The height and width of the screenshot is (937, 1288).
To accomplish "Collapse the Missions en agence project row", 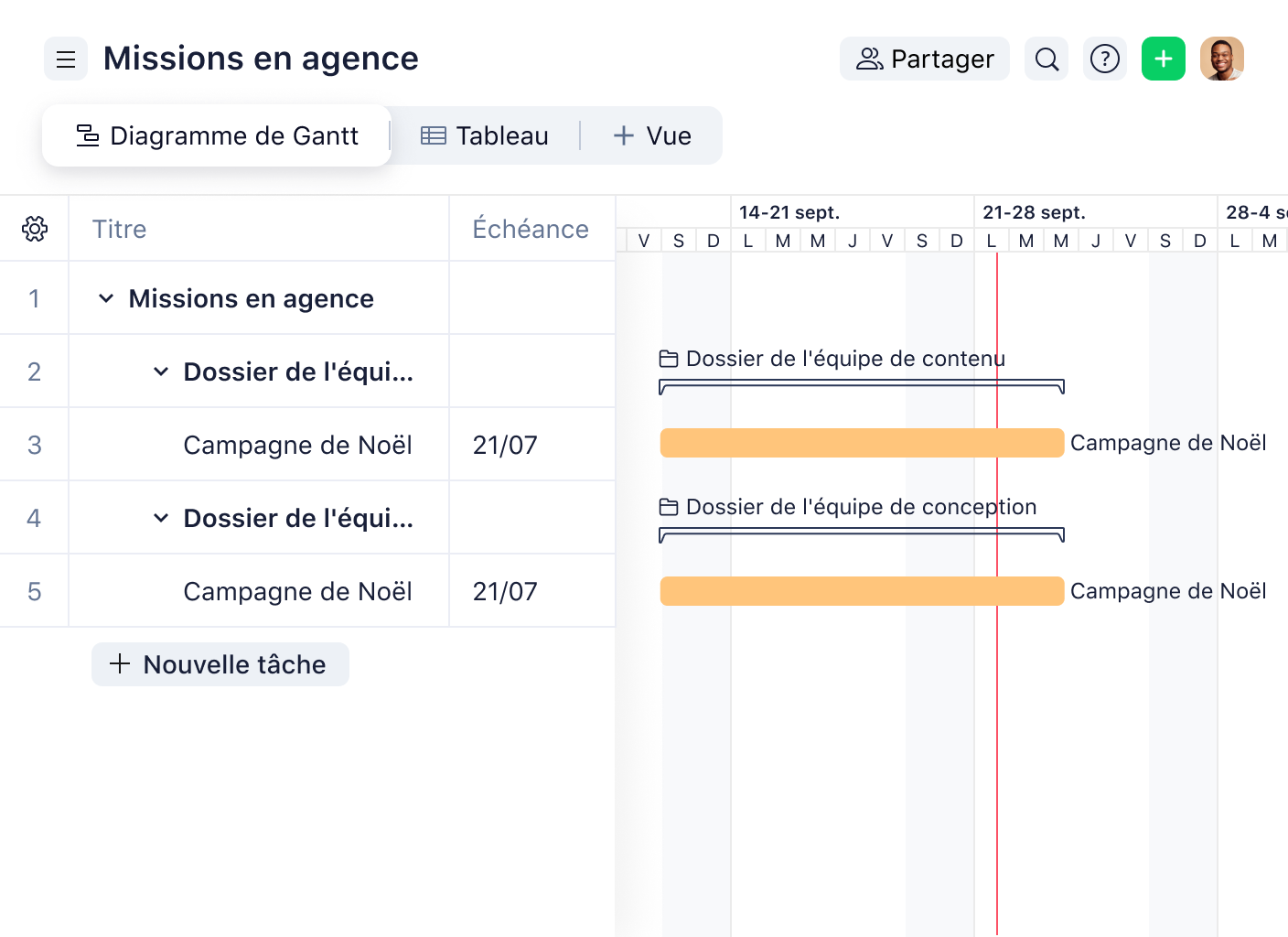I will click(x=105, y=298).
